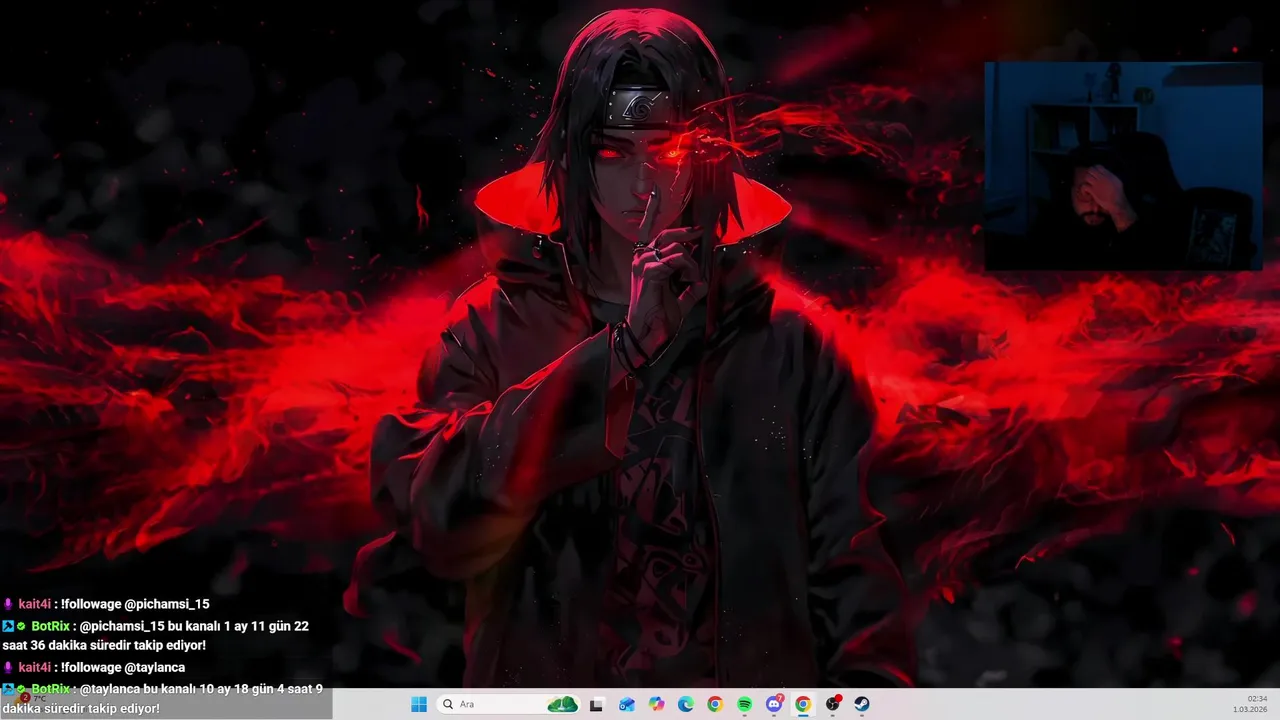
Task: Click the webcam overlay thumbnail
Action: pyautogui.click(x=1123, y=166)
